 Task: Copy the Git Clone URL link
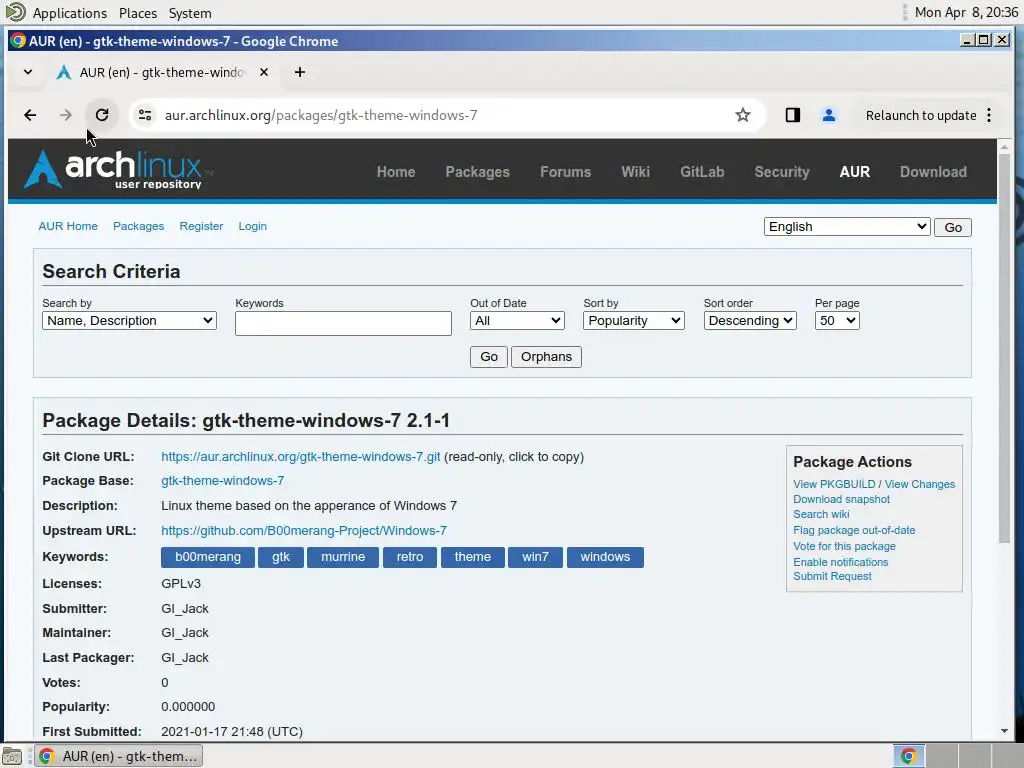pos(300,457)
